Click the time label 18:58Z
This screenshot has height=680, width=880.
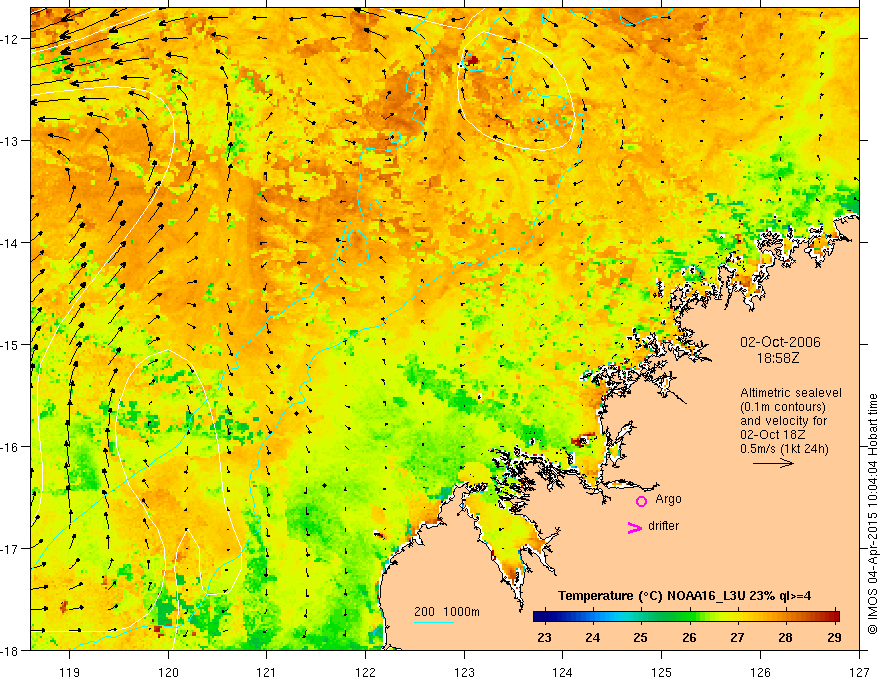[778, 357]
